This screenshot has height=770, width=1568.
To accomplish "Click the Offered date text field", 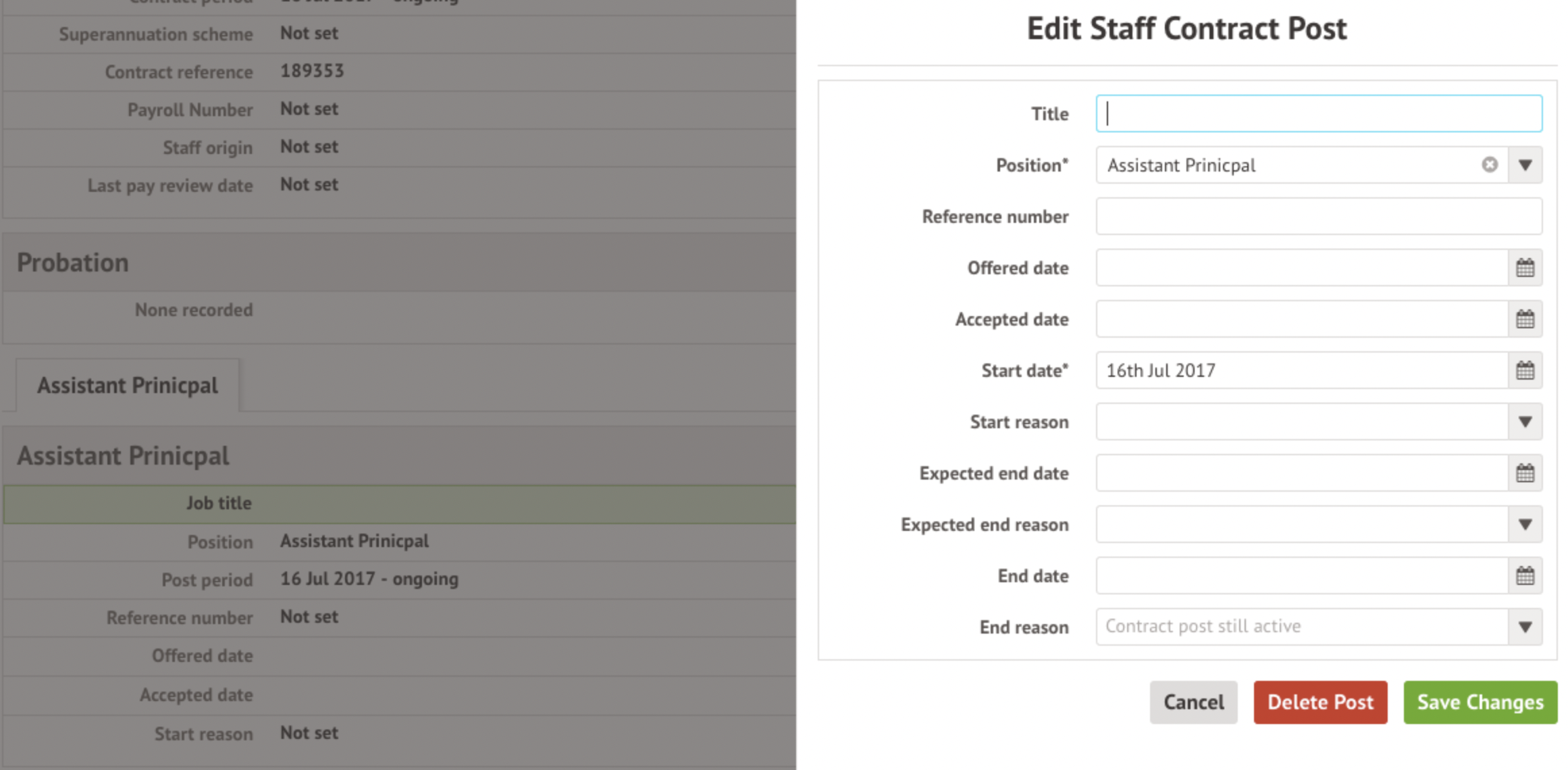I will point(1301,268).
